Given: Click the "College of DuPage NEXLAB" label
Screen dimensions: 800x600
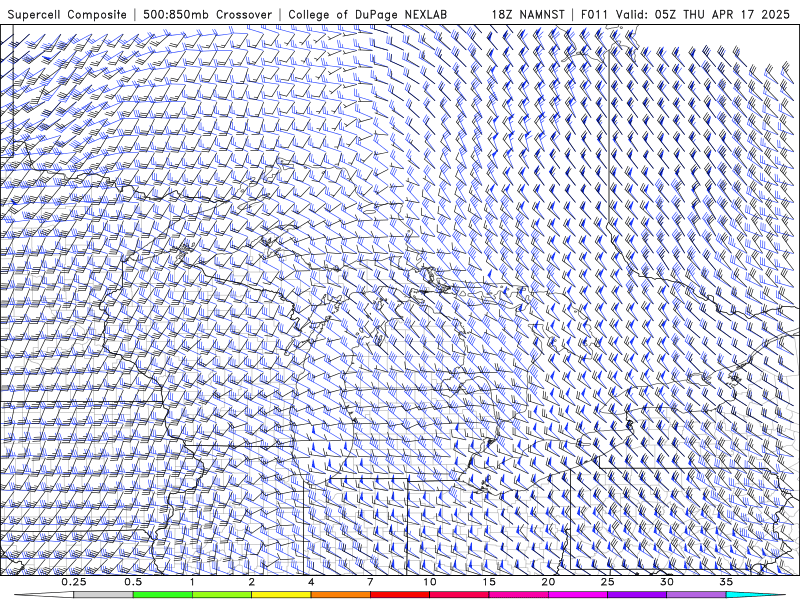Looking at the screenshot, I should click(367, 14).
